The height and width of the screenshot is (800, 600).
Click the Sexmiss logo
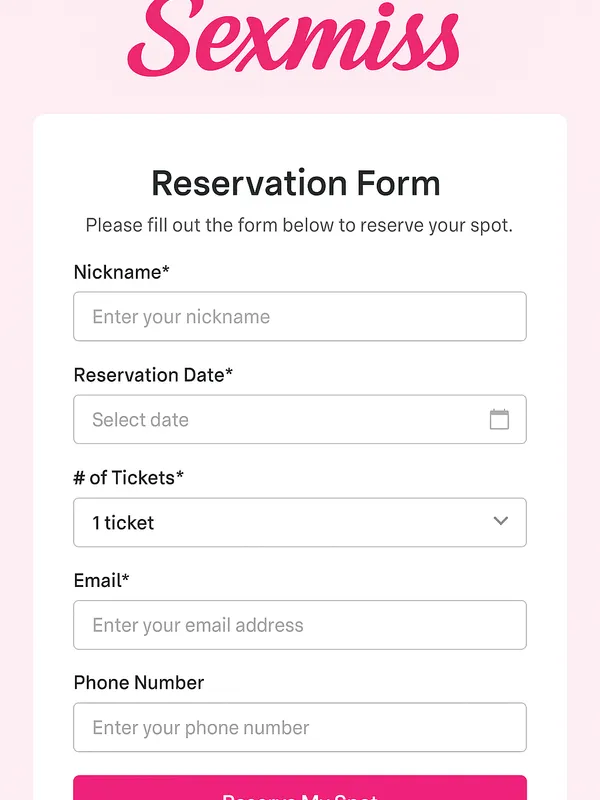point(294,38)
